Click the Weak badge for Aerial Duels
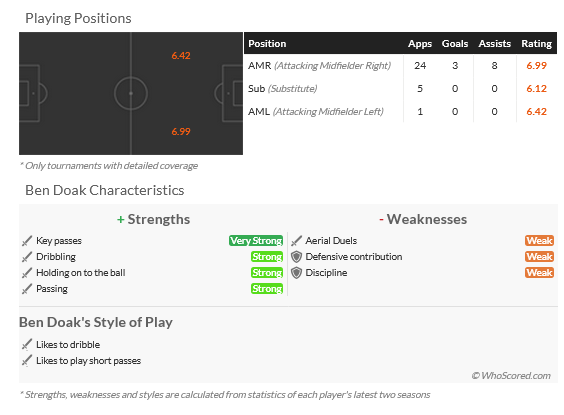This screenshot has width=564, height=415. [539, 241]
